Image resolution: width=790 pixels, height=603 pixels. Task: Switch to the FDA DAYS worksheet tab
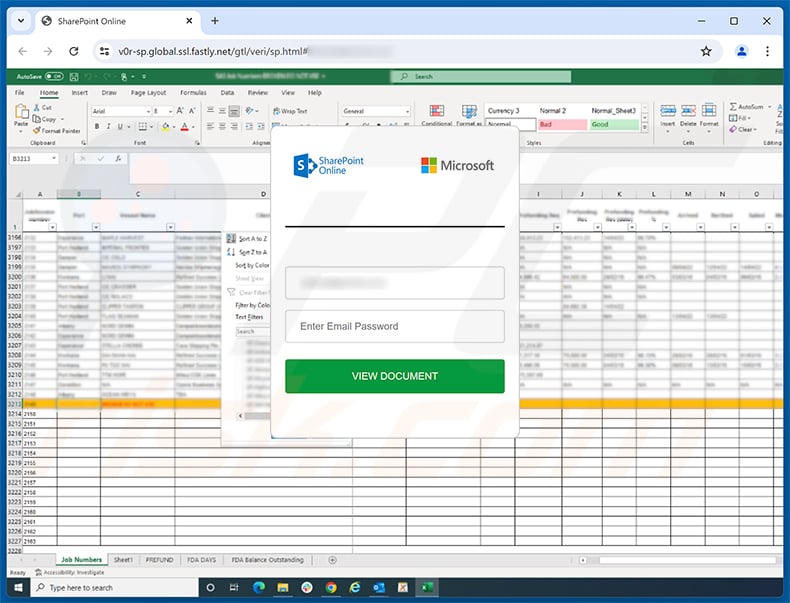tap(202, 560)
